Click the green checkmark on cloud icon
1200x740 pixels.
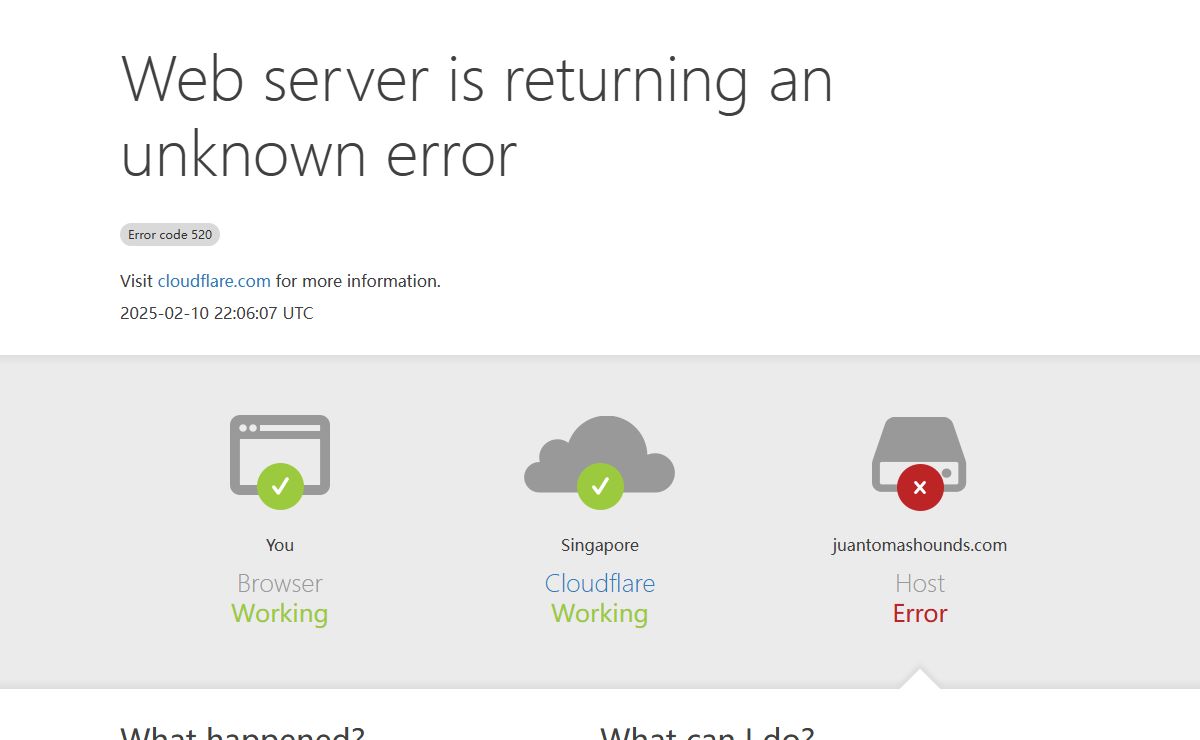point(600,487)
